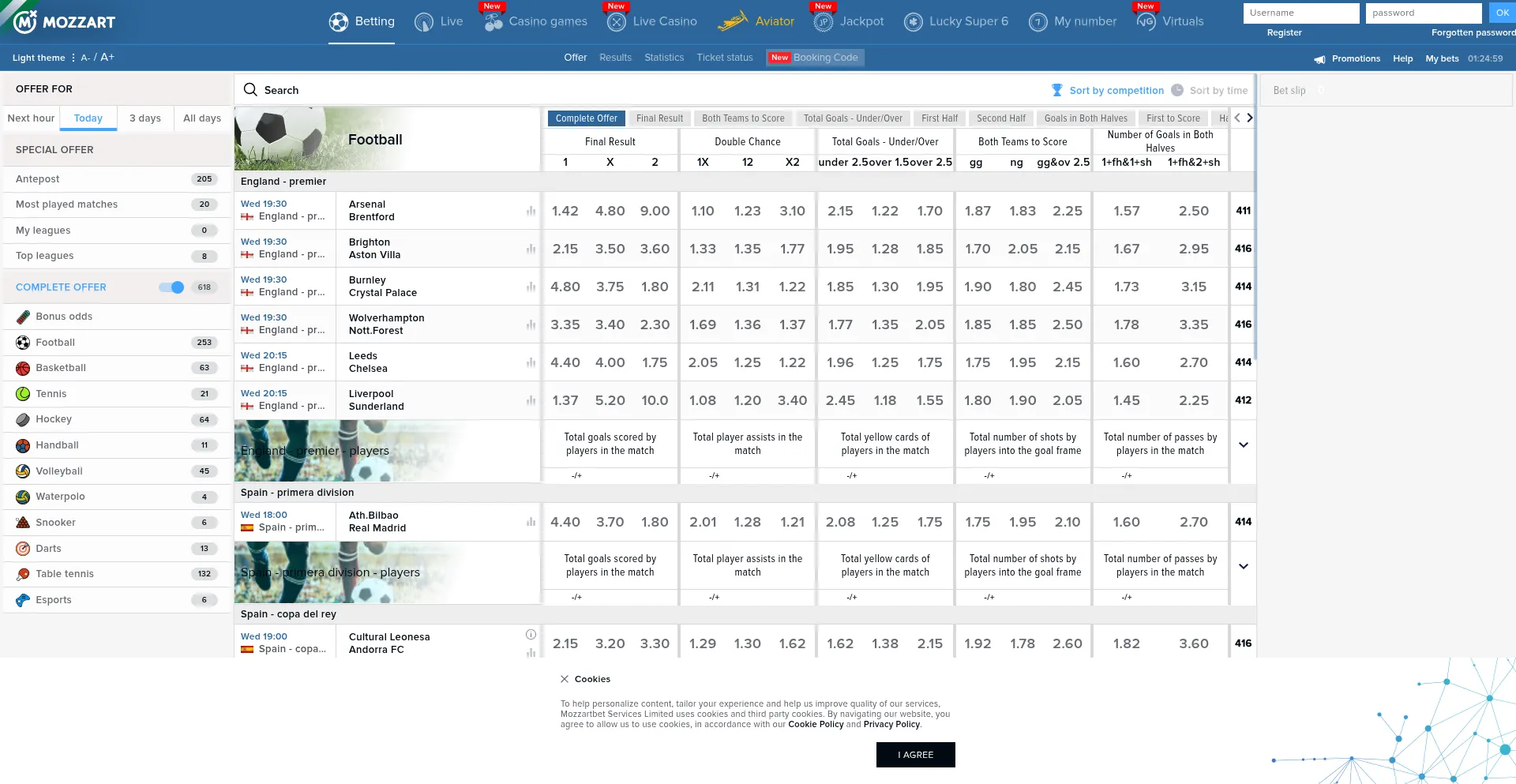The height and width of the screenshot is (784, 1516).
Task: Select Sort by competition option
Action: 1107,91
